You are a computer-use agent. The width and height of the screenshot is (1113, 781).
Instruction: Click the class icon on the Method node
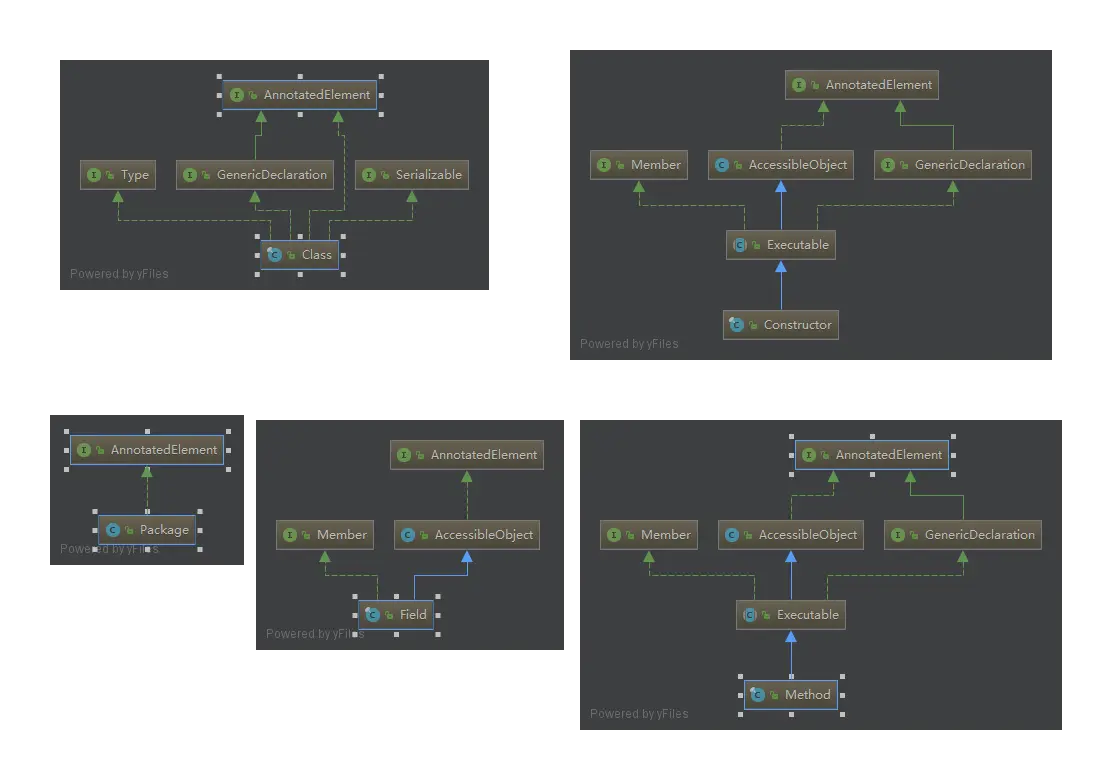tap(757, 694)
